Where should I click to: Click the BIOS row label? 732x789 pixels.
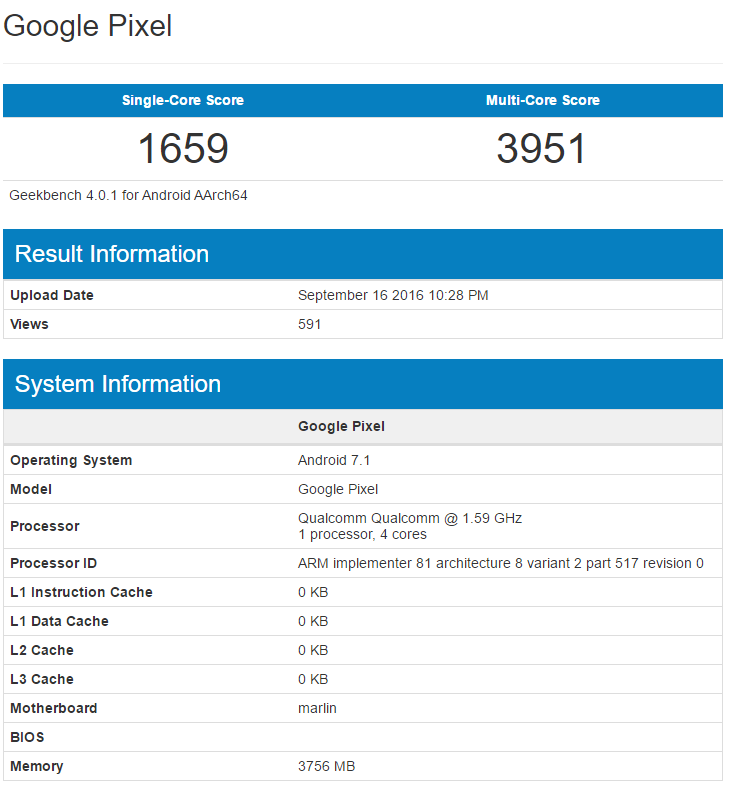27,737
